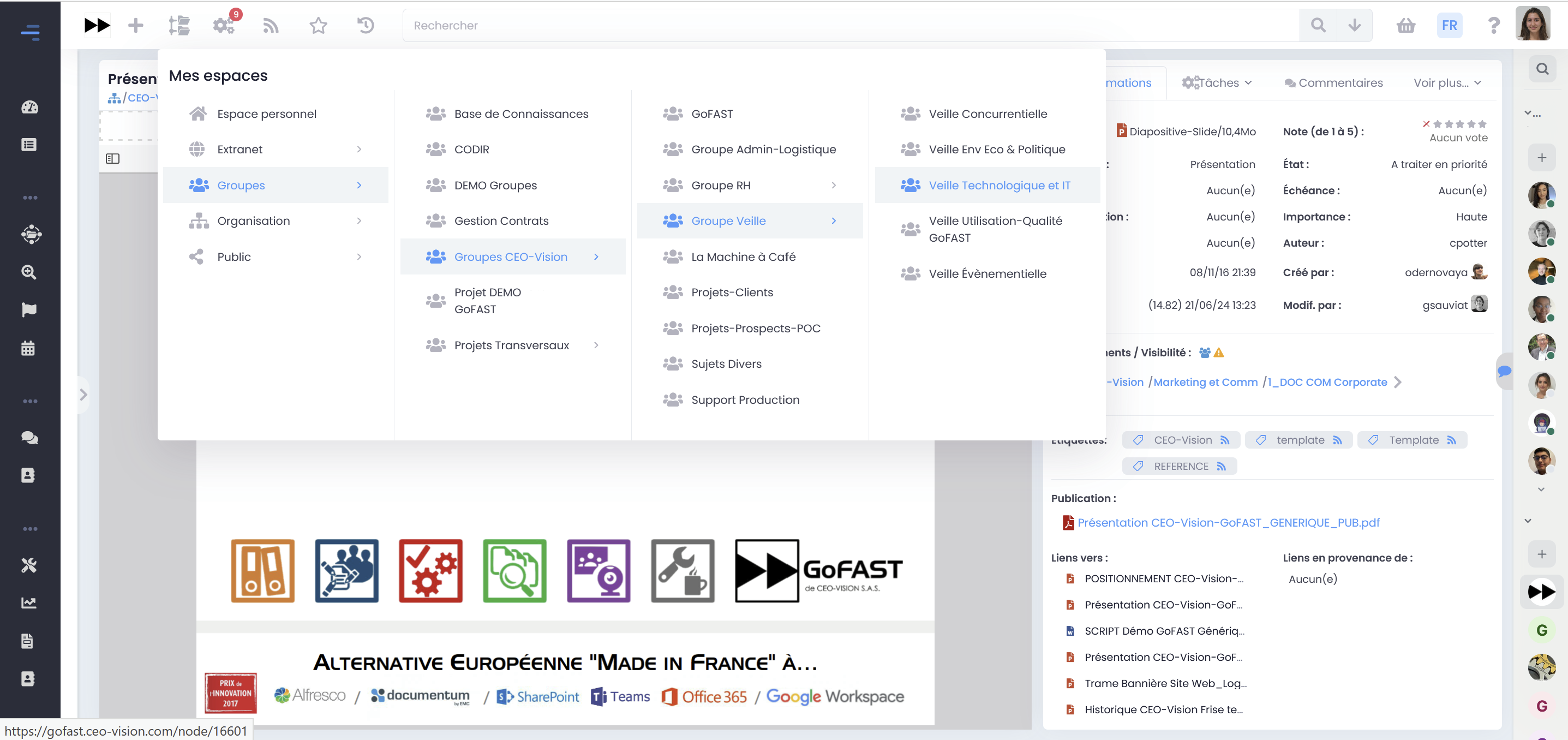Viewport: 1568px width, 740px height.
Task: Select Veille Technologique et IT space
Action: 999,185
